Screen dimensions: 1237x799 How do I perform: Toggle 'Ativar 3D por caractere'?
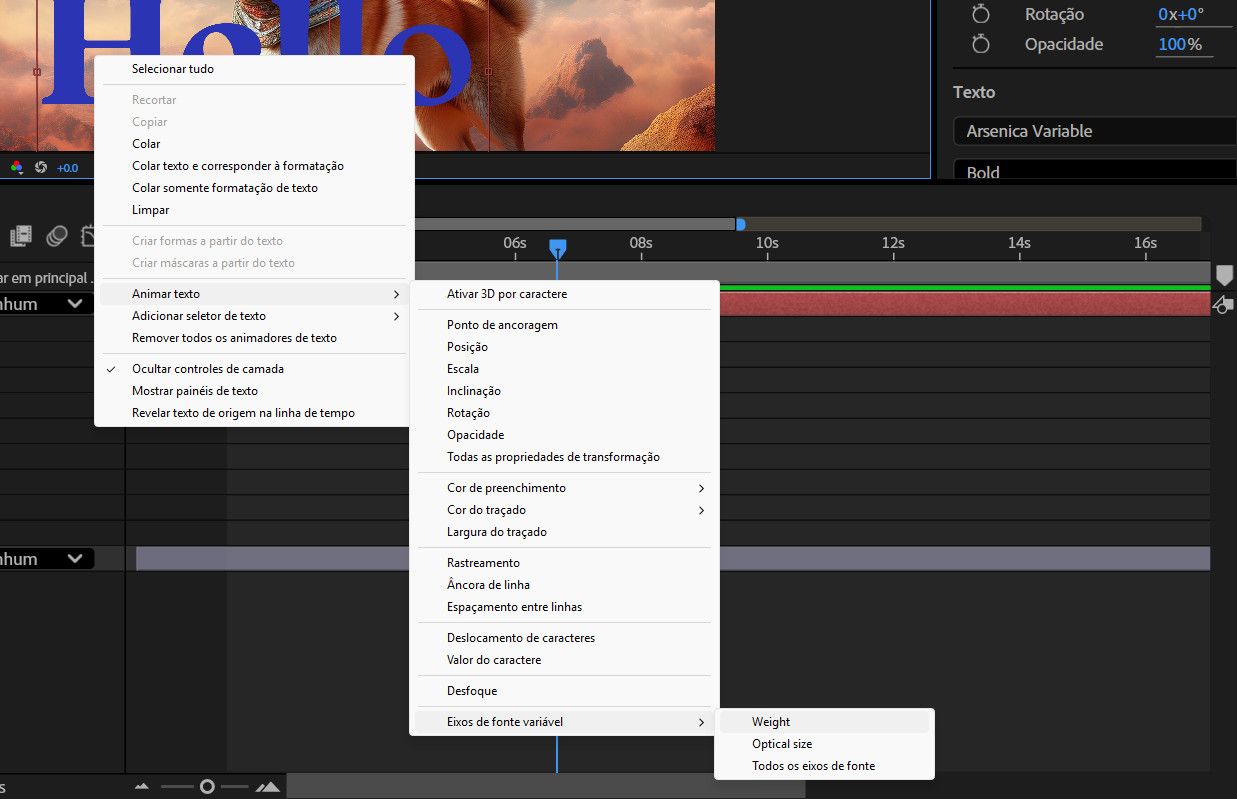click(508, 293)
